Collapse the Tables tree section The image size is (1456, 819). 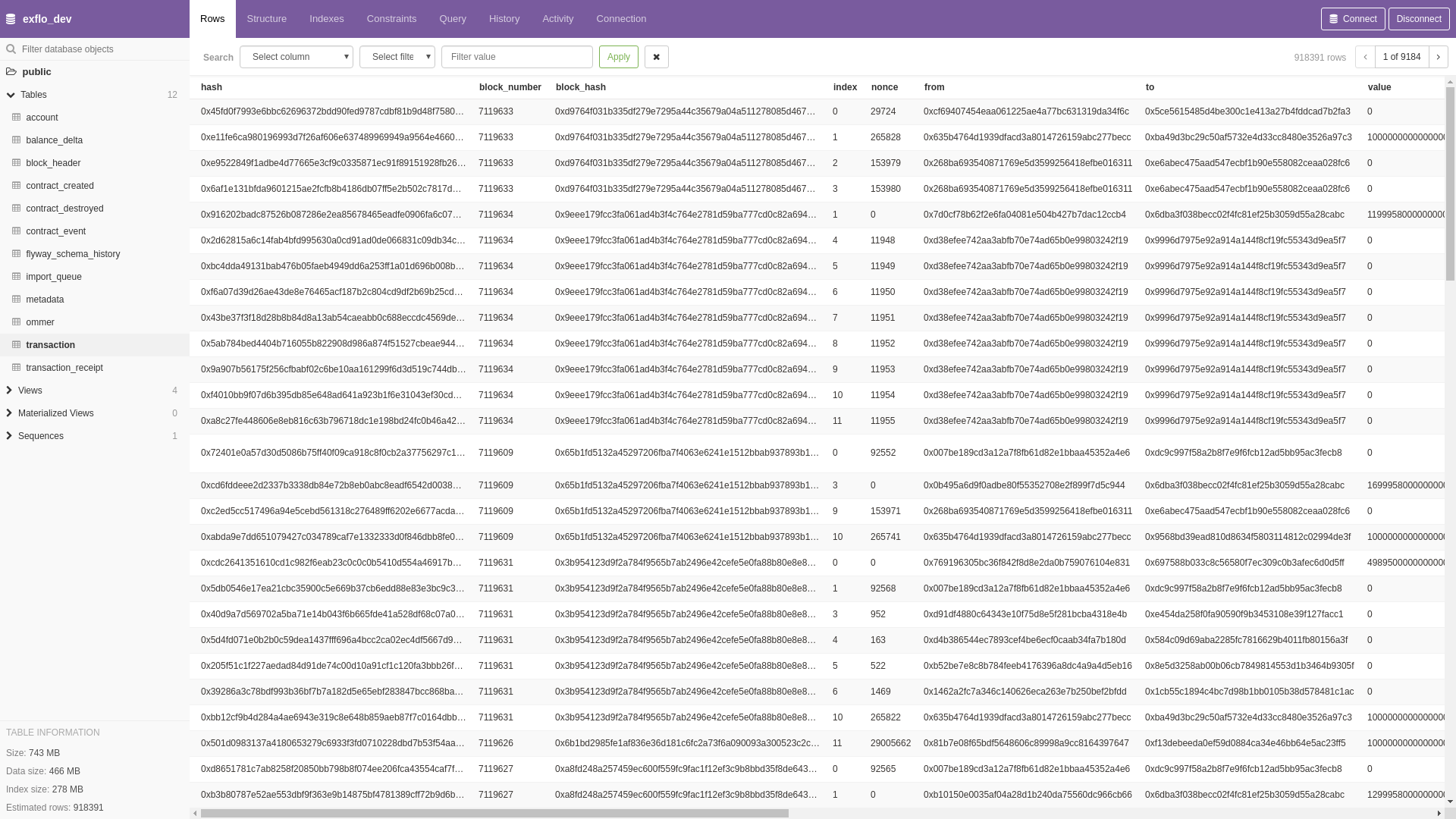pyautogui.click(x=11, y=95)
